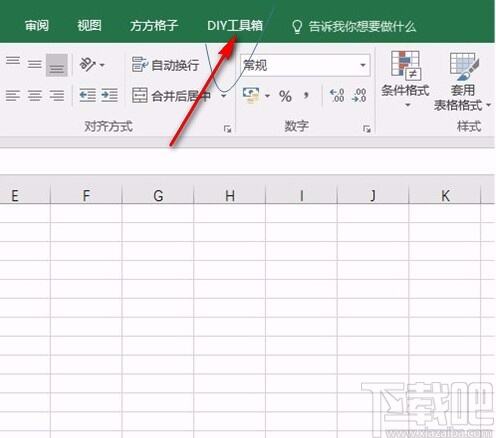The width and height of the screenshot is (496, 438).
Task: Apply comma style number format
Action: pos(306,96)
